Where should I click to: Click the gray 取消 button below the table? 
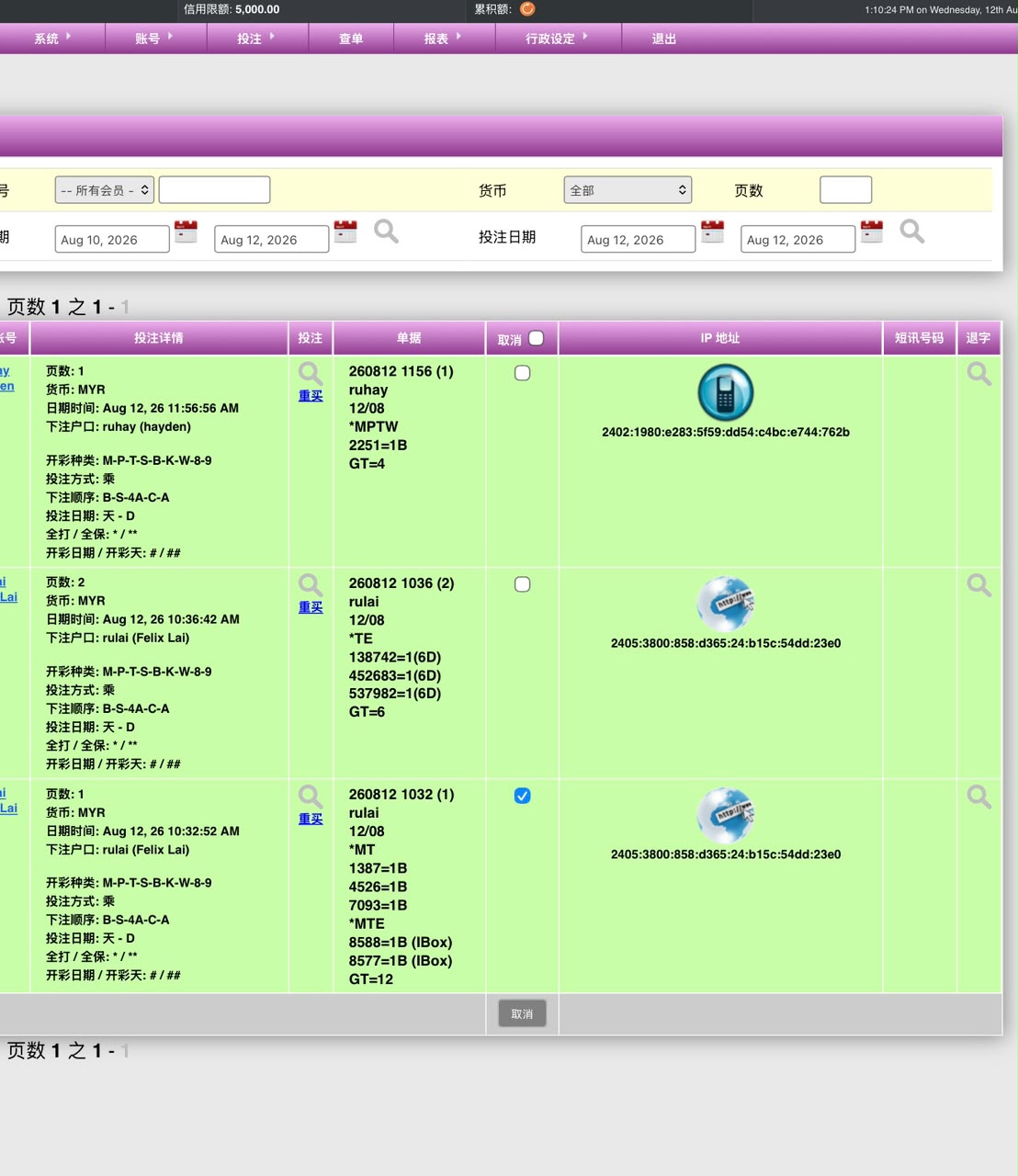click(x=523, y=1013)
